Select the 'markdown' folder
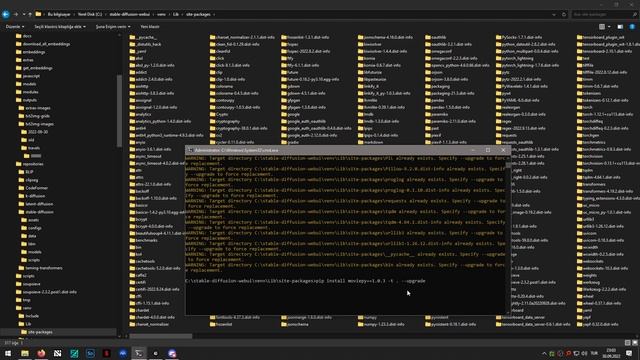The height and width of the screenshot is (360, 640). pos(370,142)
